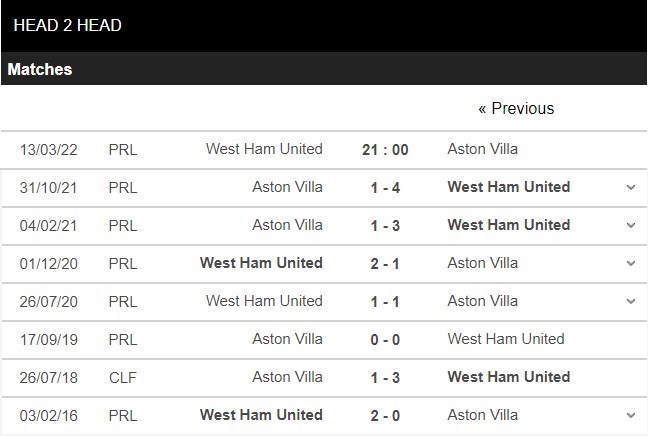Expand the 26/07/20 match chevron
This screenshot has width=654, height=438.
[x=631, y=301]
